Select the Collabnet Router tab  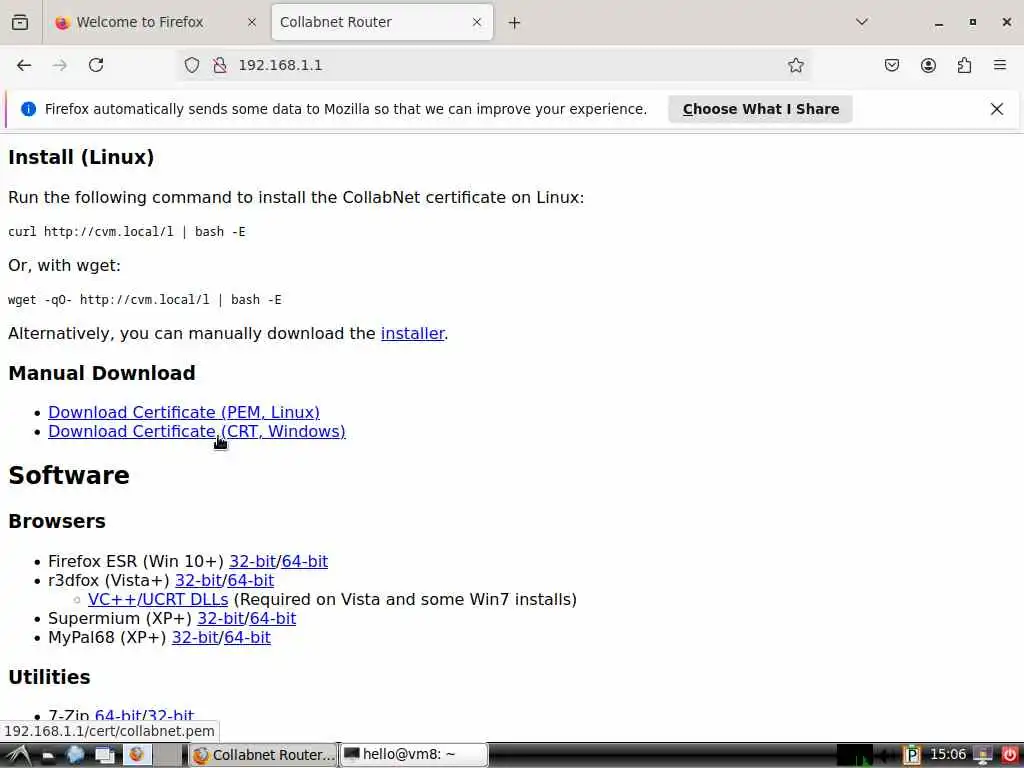pos(382,22)
